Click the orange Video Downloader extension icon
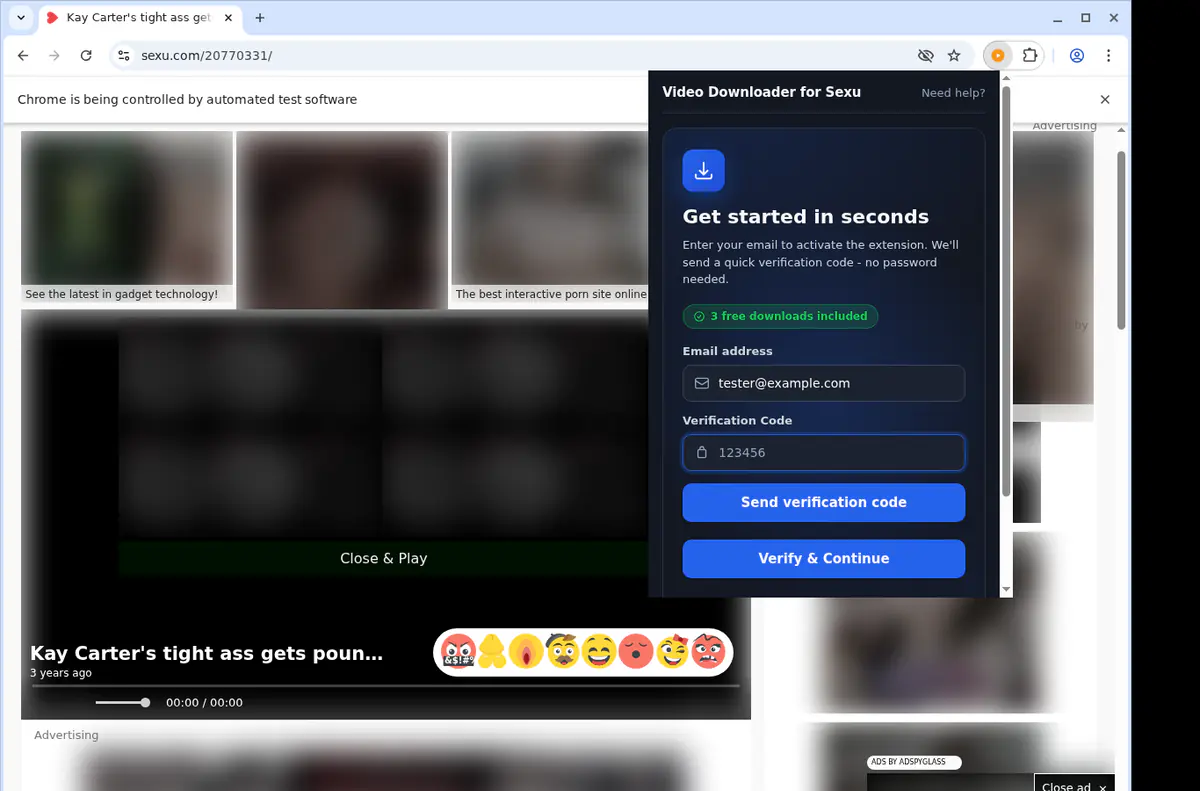1200x791 pixels. coord(997,56)
